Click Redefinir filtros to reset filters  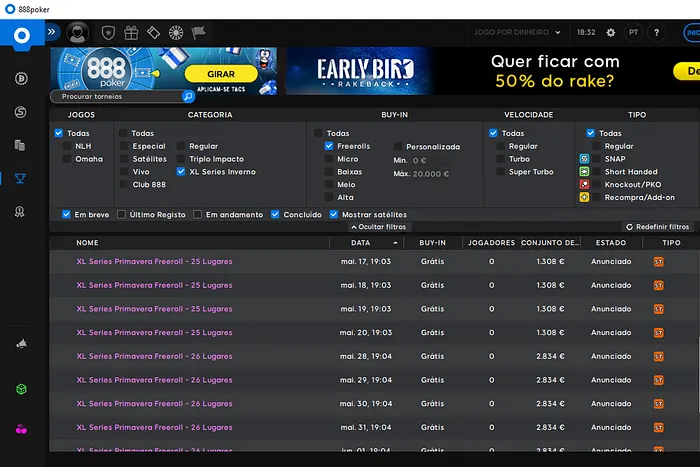click(x=657, y=227)
